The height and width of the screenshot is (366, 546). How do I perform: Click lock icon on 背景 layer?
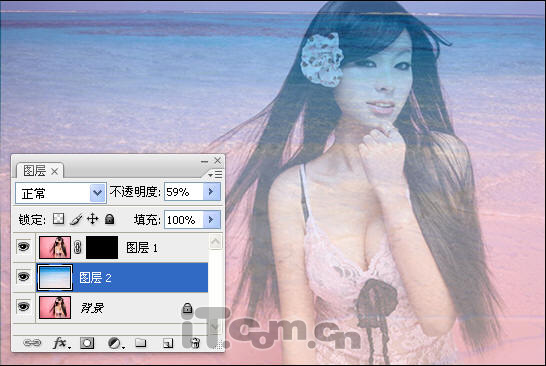(187, 308)
